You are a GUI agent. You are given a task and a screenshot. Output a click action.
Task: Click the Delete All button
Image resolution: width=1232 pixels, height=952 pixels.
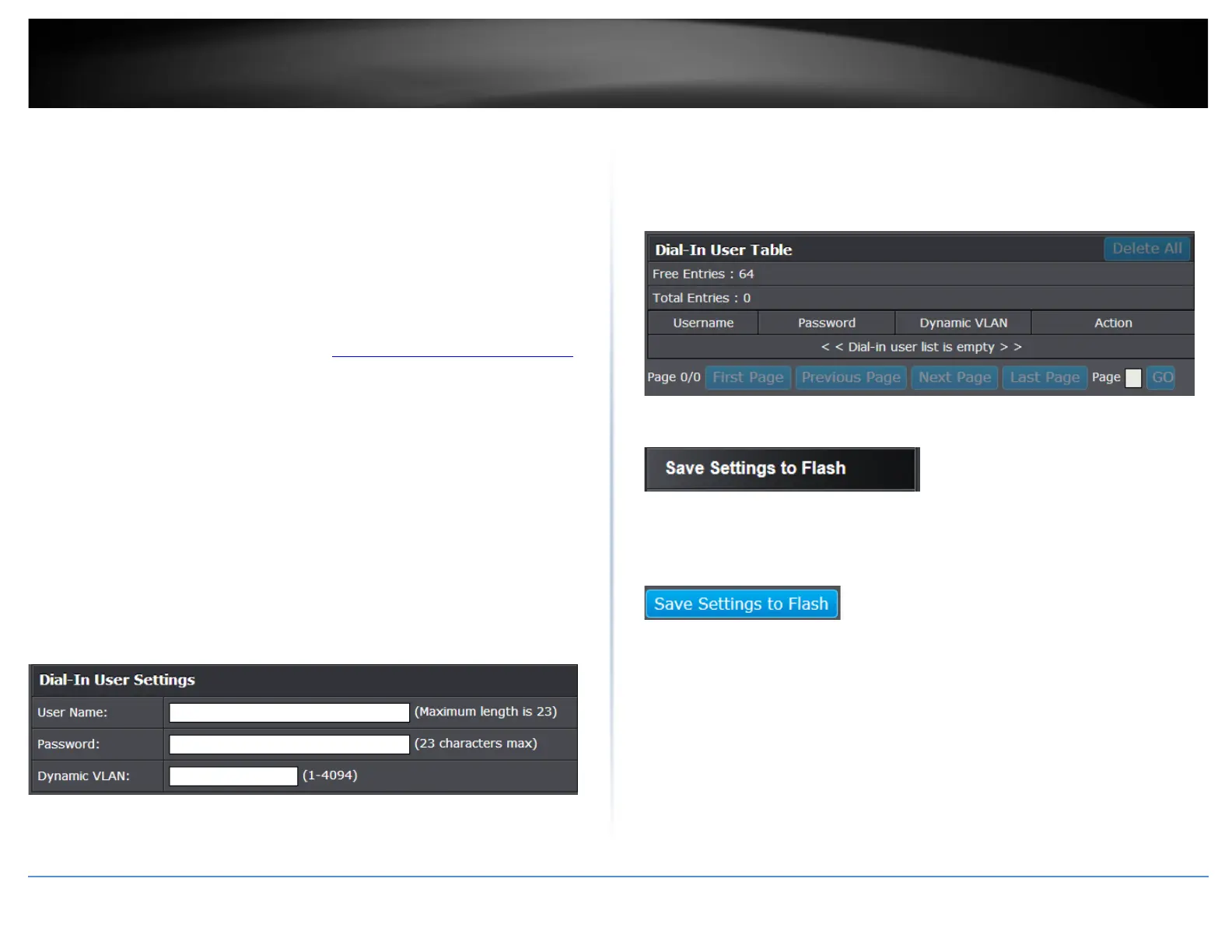(1147, 249)
